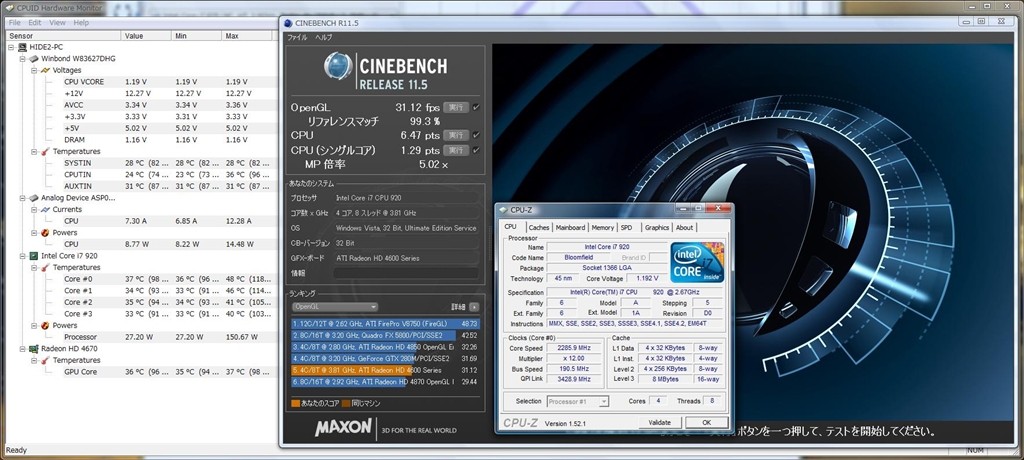1024x460 pixels.
Task: Click the HIDE2-PC computer icon
Action: [x=22, y=48]
